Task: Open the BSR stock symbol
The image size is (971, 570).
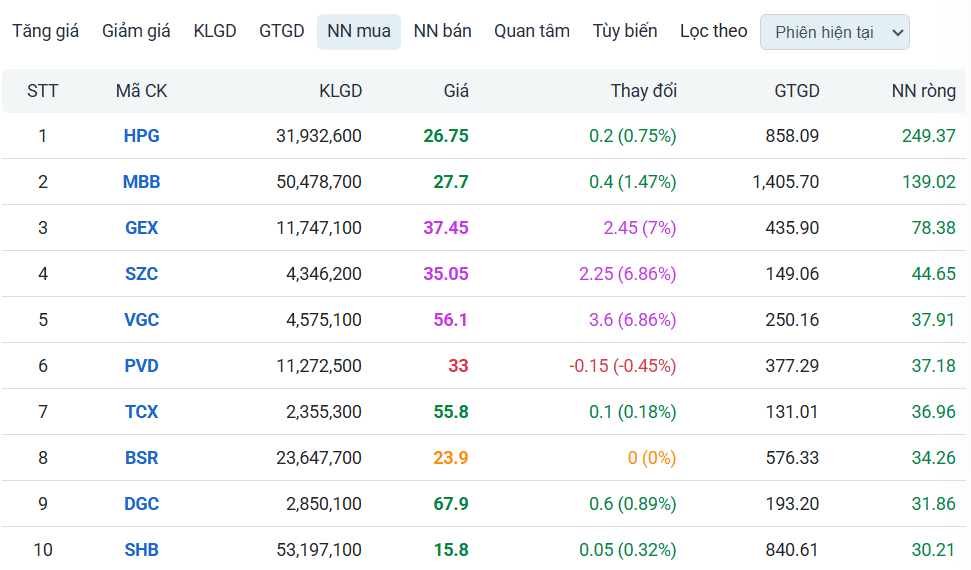Action: 141,458
